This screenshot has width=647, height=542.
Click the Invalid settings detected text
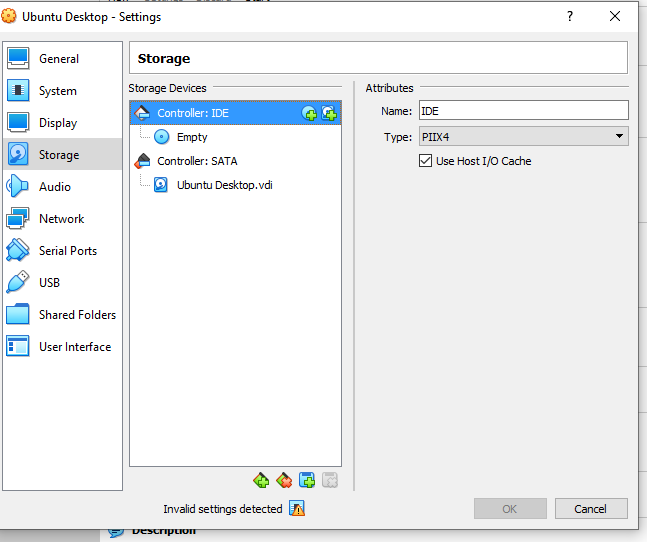[x=223, y=509]
